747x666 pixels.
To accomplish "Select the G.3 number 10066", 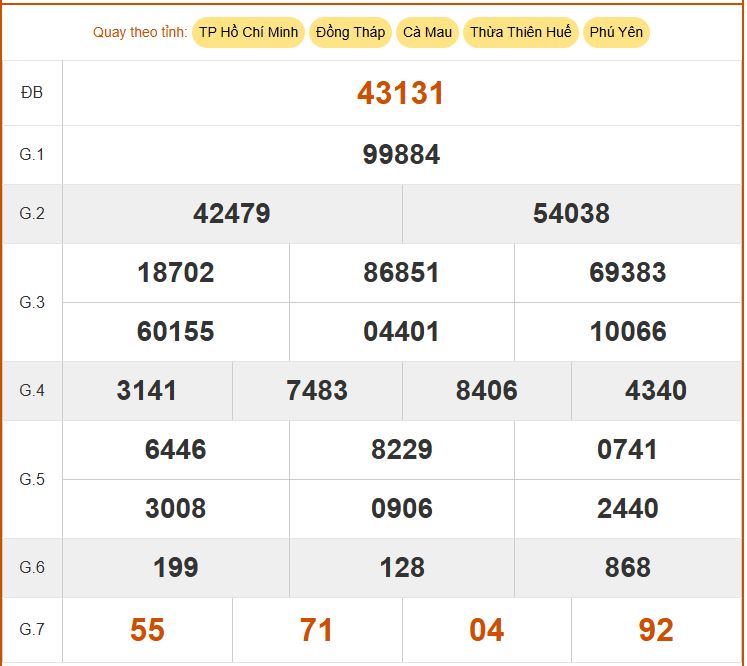I will click(628, 332).
